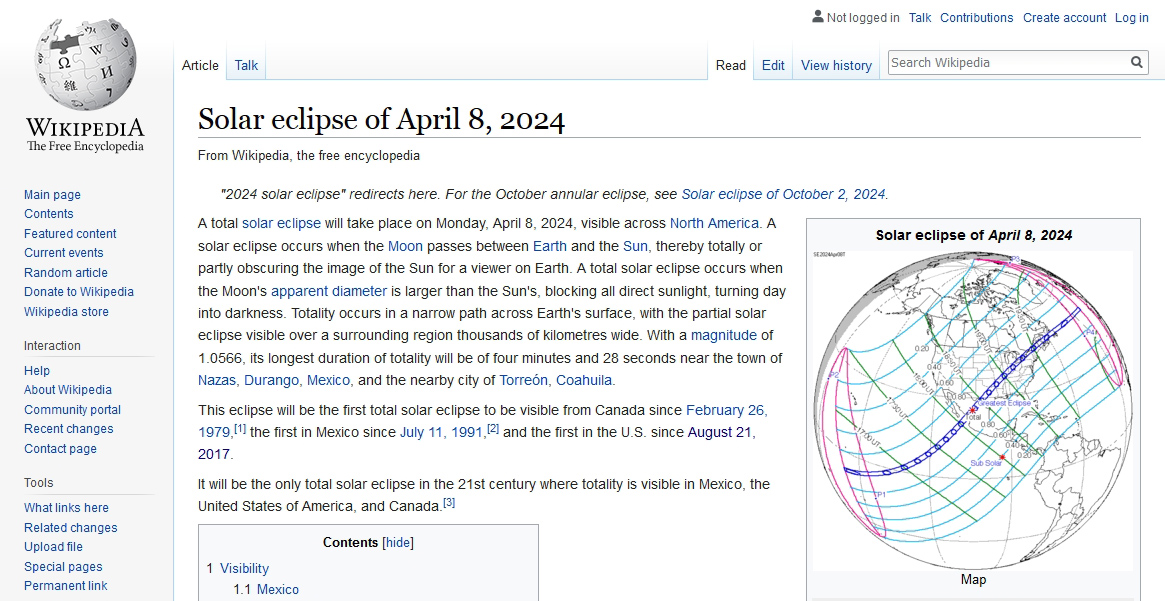Image resolution: width=1165 pixels, height=601 pixels.
Task: Follow the Solar eclipse of October 2, 2024 link
Action: tap(783, 194)
